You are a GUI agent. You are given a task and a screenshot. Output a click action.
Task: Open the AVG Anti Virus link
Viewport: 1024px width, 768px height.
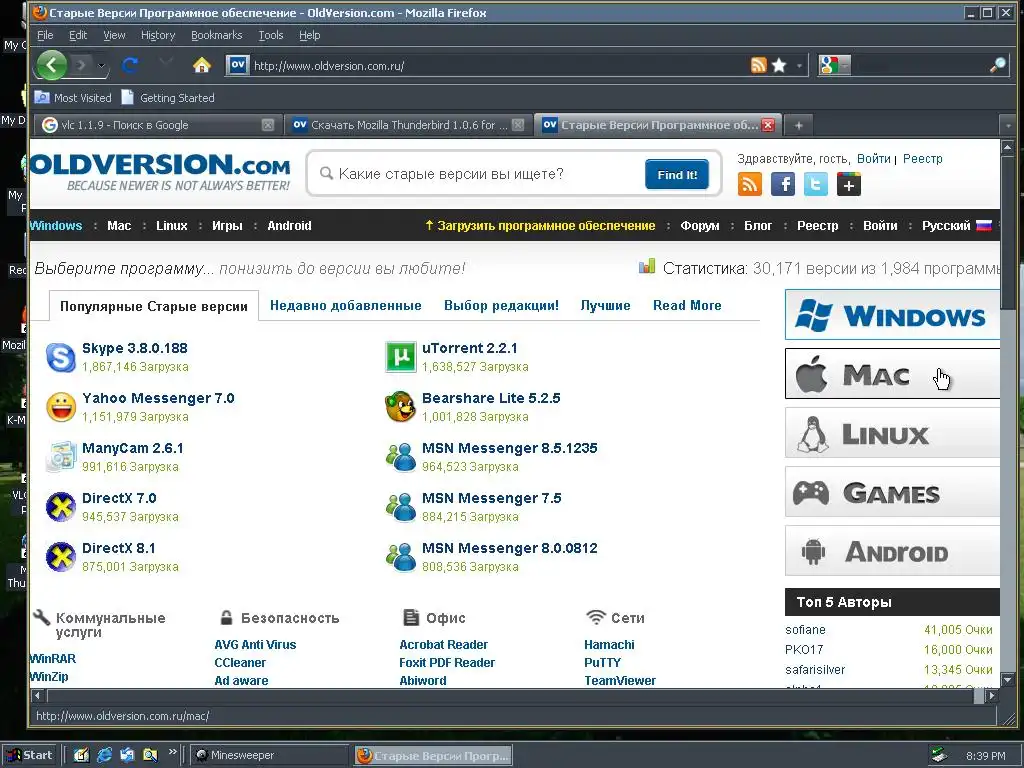point(255,645)
